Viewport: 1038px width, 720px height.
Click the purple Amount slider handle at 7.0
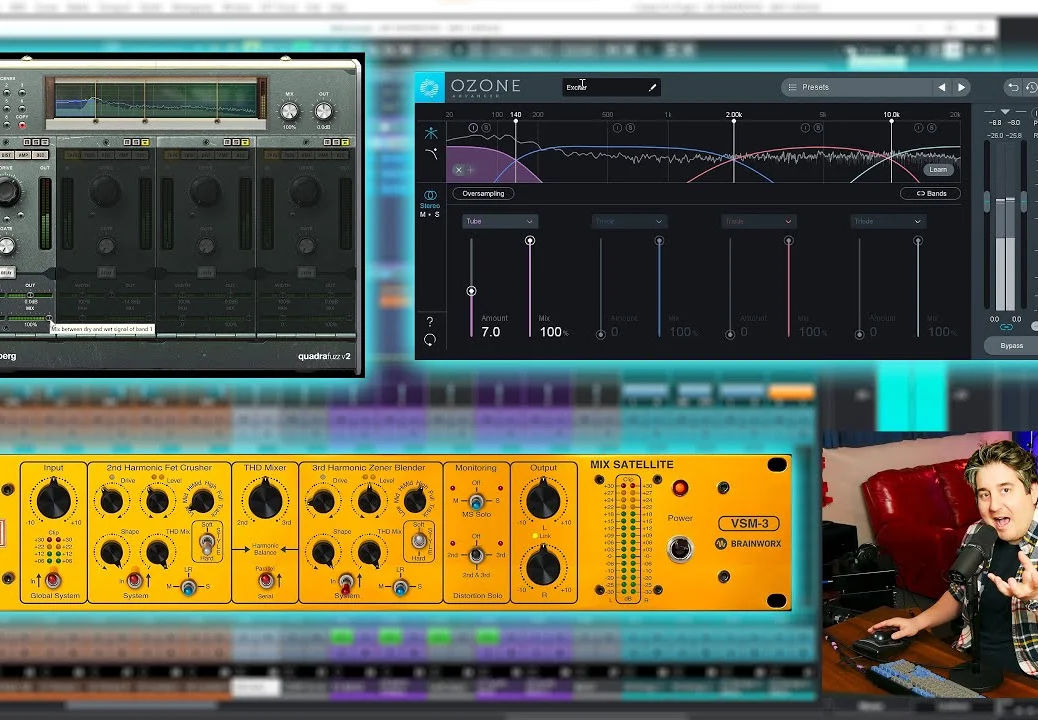tap(471, 291)
